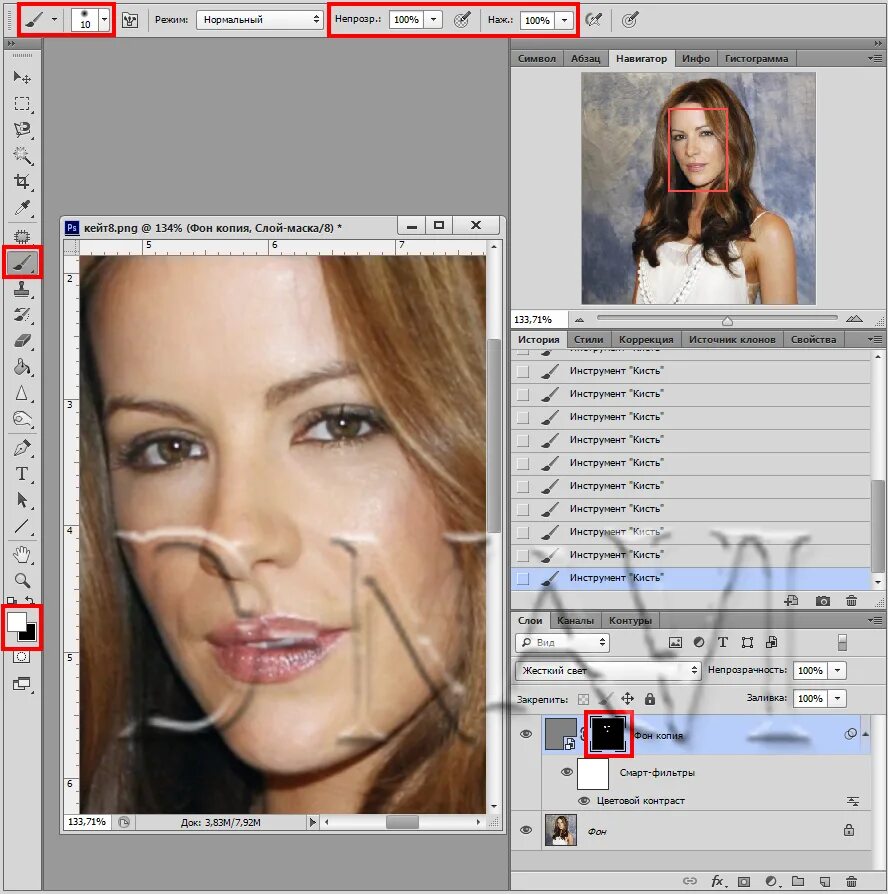Open layer Непрозрачность dropdown arrow
The height and width of the screenshot is (894, 888).
click(837, 670)
